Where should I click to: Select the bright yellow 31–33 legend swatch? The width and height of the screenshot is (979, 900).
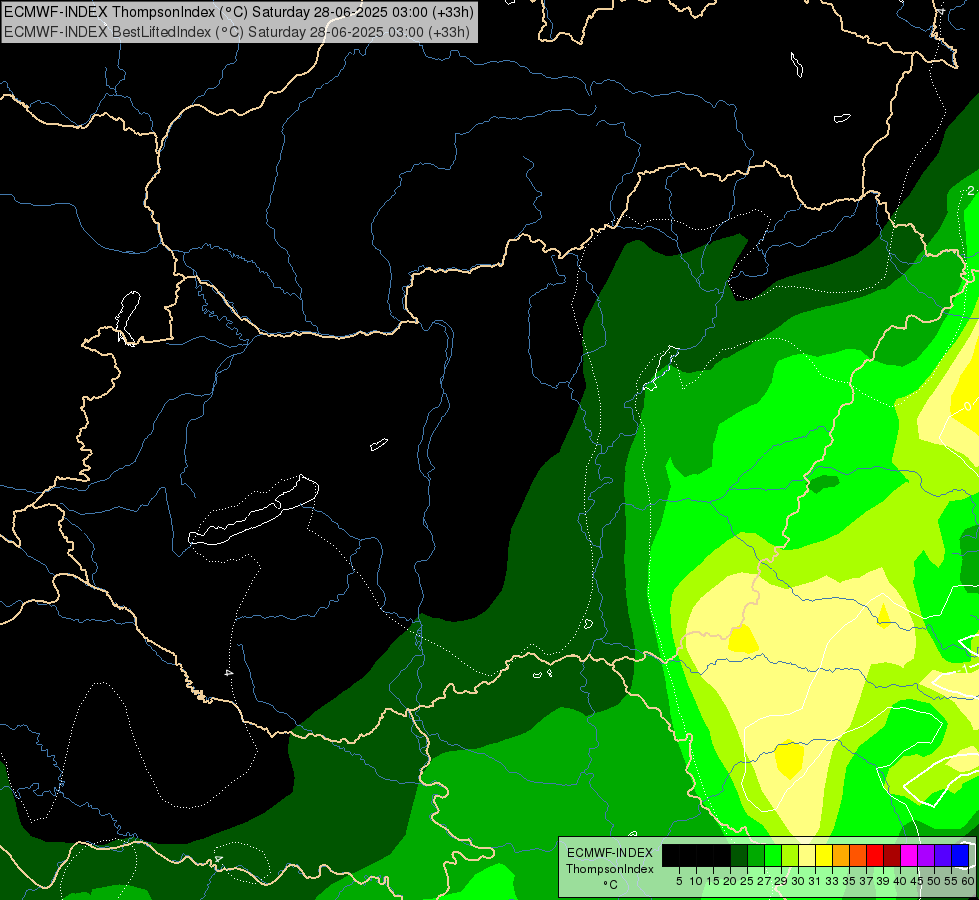coord(824,856)
